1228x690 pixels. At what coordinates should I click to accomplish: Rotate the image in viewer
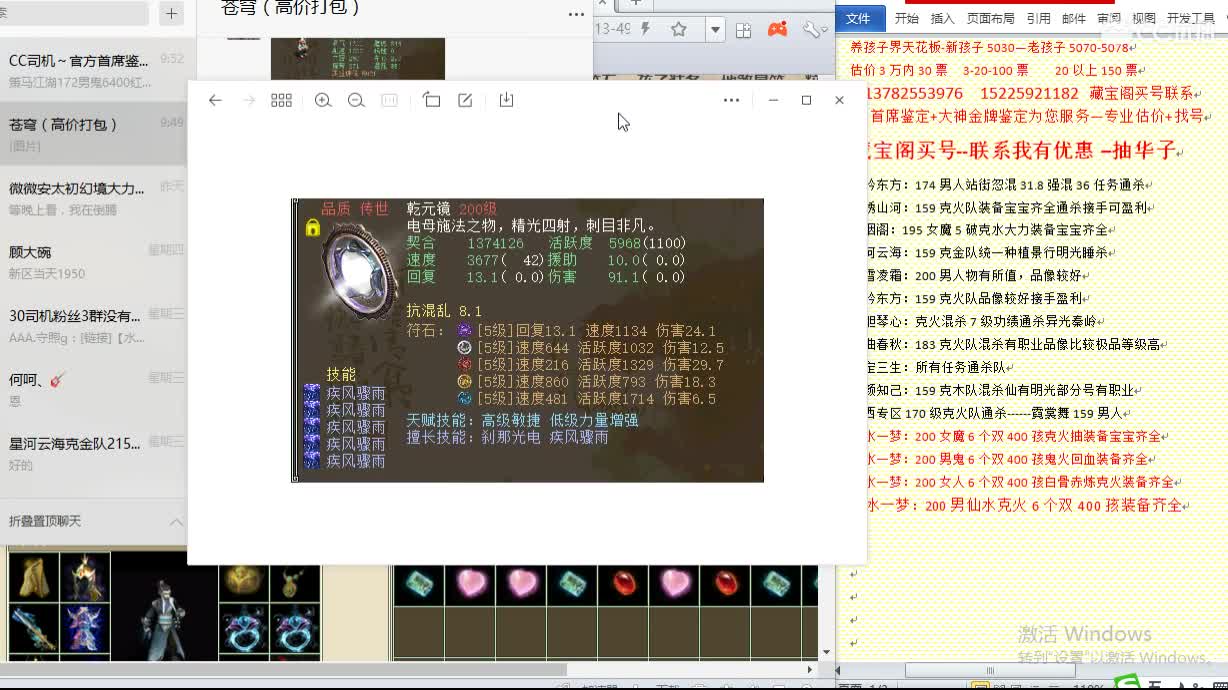[431, 100]
